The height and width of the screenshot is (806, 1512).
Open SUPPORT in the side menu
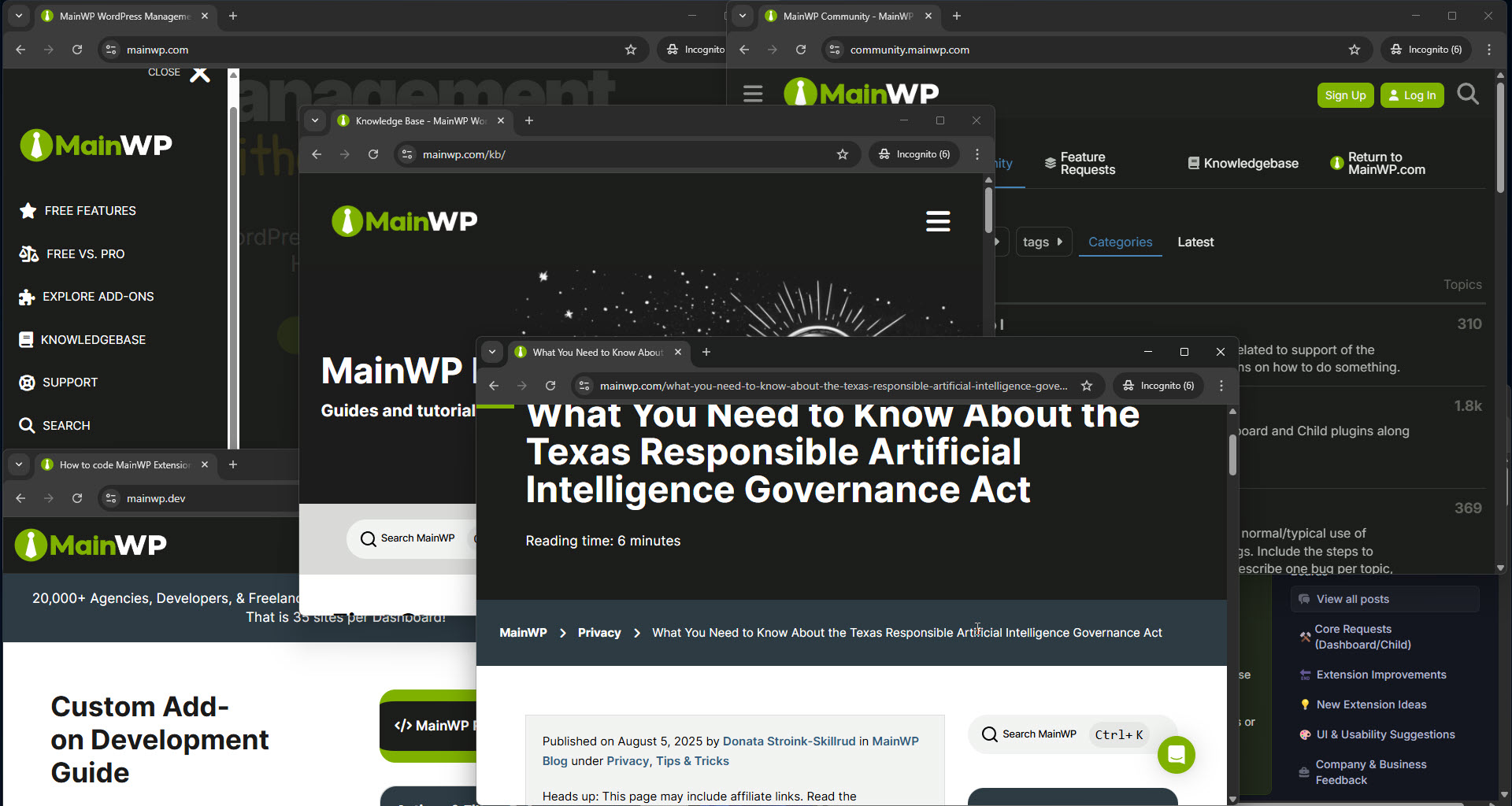(x=70, y=383)
